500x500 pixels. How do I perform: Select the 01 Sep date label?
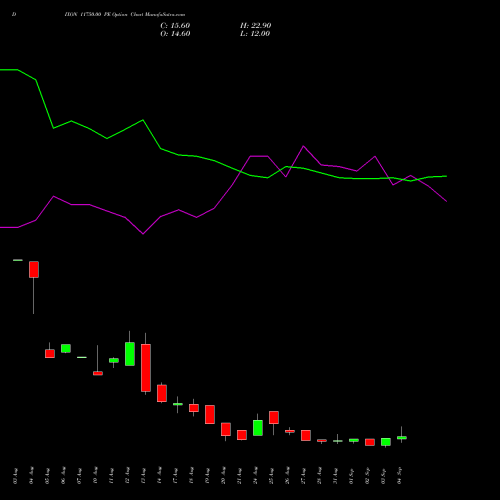click(352, 476)
